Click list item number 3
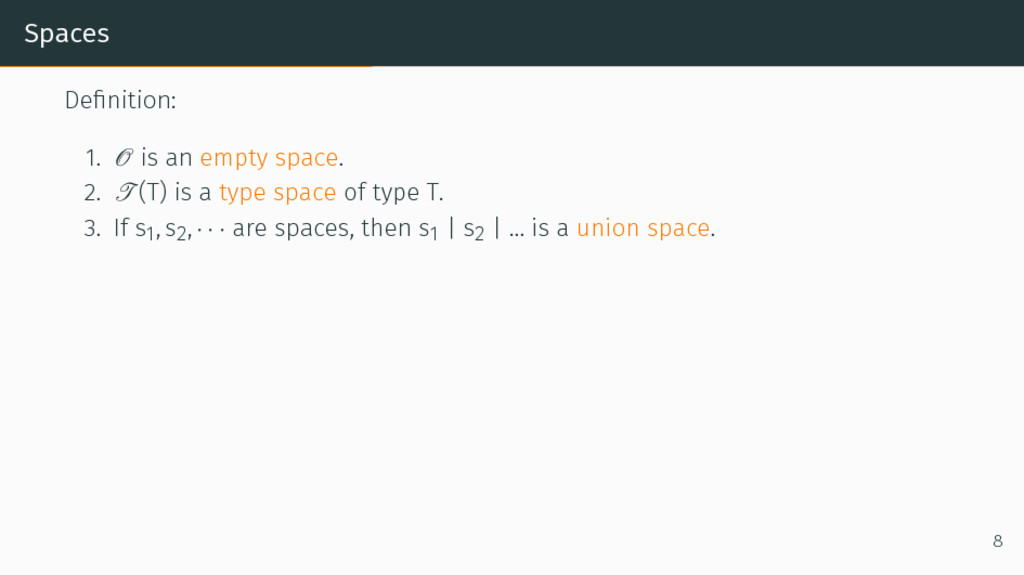 pyautogui.click(x=92, y=228)
